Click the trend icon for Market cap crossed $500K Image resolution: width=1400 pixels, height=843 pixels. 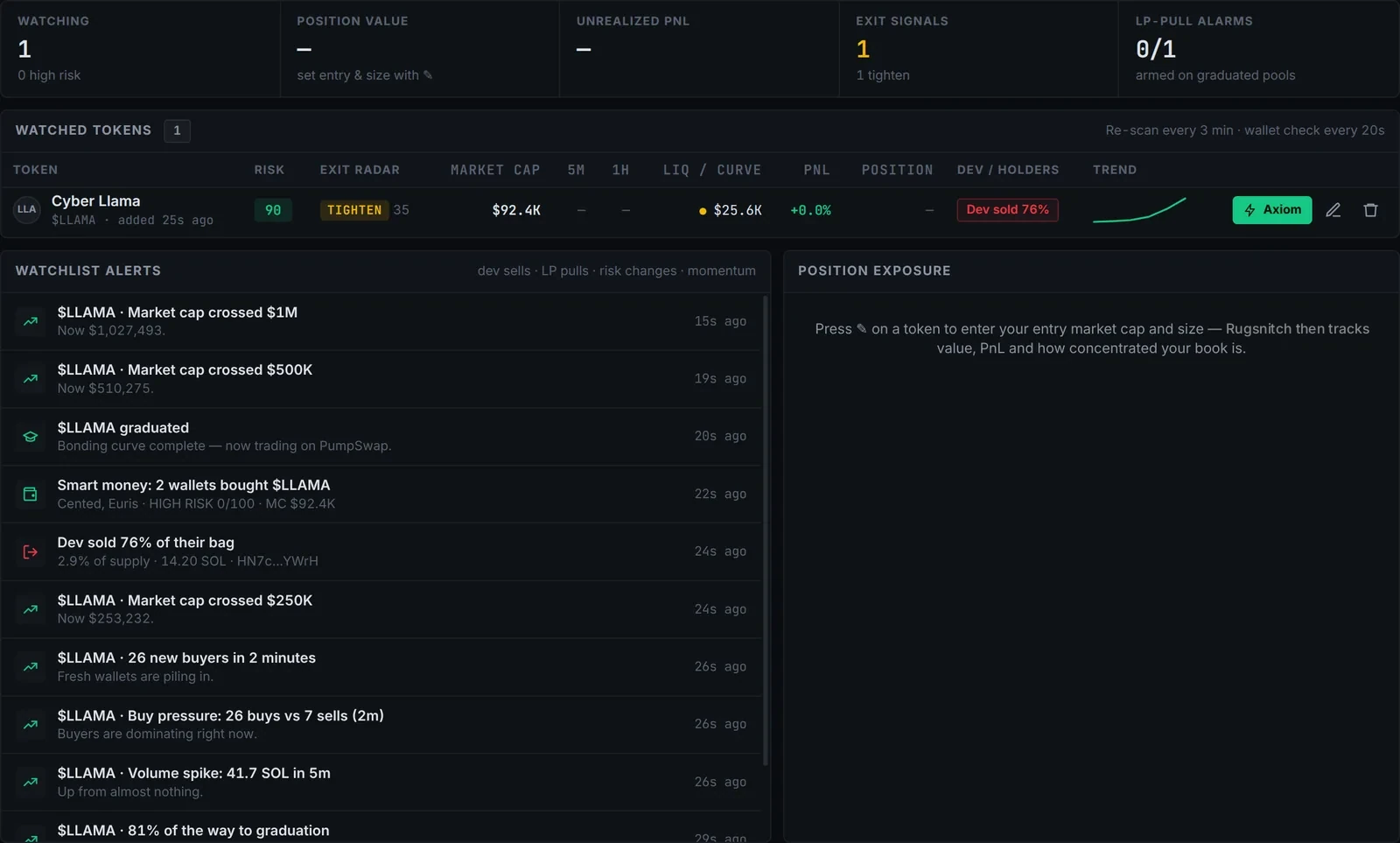[x=31, y=379]
